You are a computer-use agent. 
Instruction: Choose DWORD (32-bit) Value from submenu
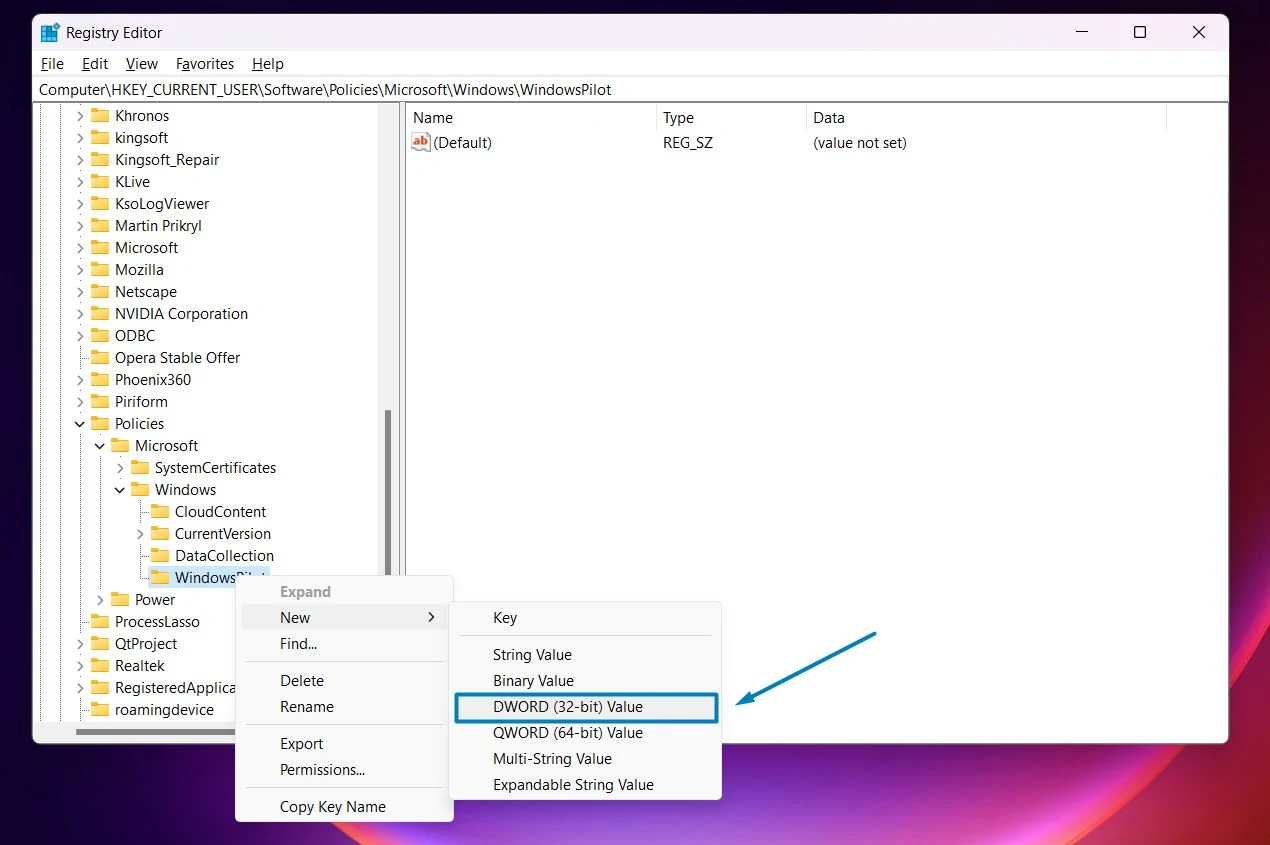coord(586,707)
